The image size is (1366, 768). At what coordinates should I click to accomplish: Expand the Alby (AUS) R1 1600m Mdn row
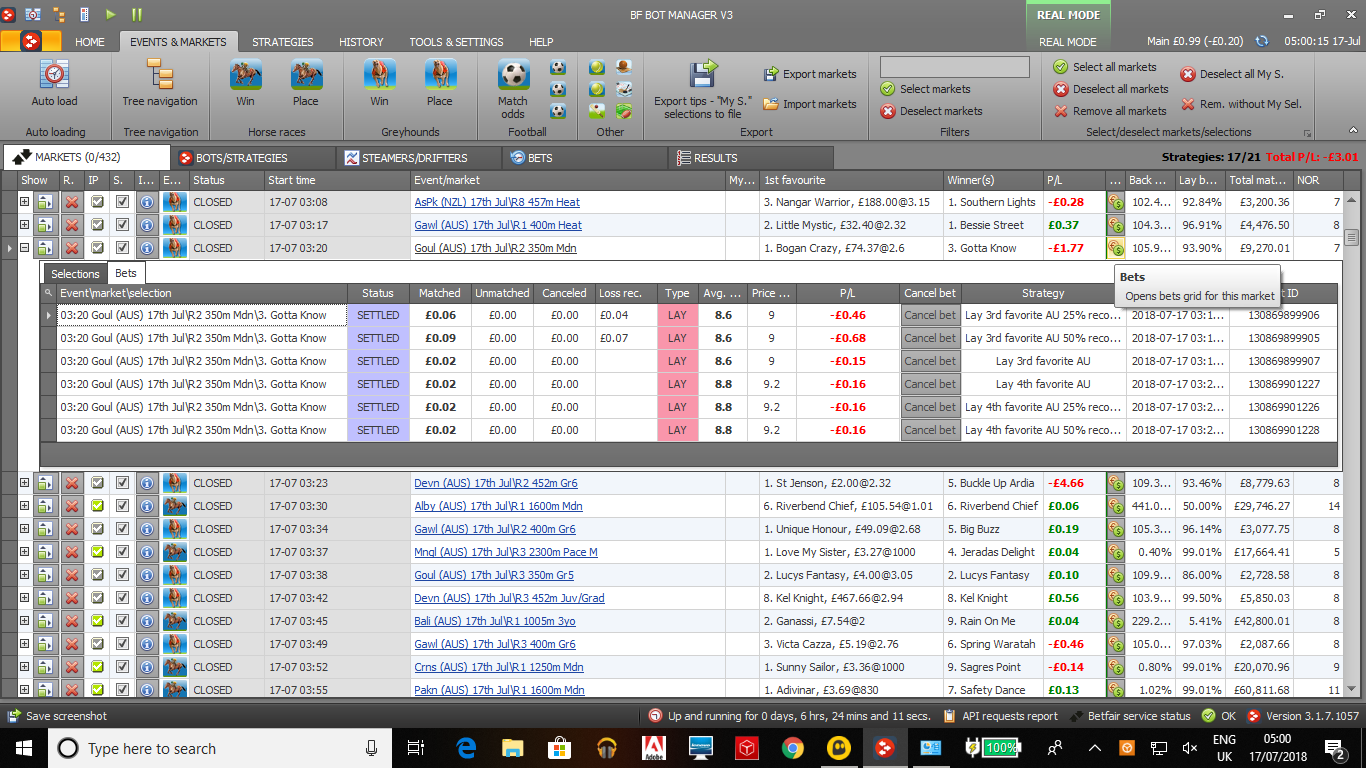coord(24,506)
